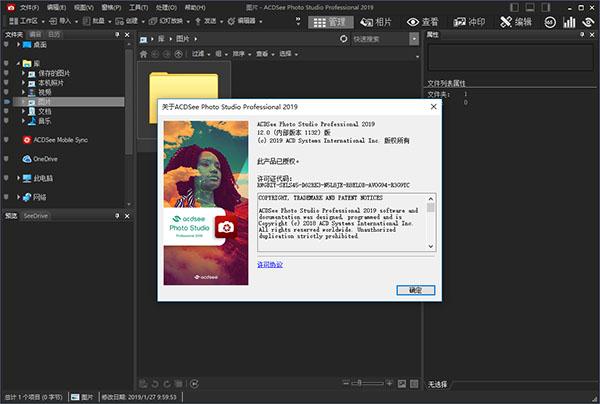Toggle Easy-Select marker beside 此电脑 row
600x404 pixels.
[x=6, y=178]
